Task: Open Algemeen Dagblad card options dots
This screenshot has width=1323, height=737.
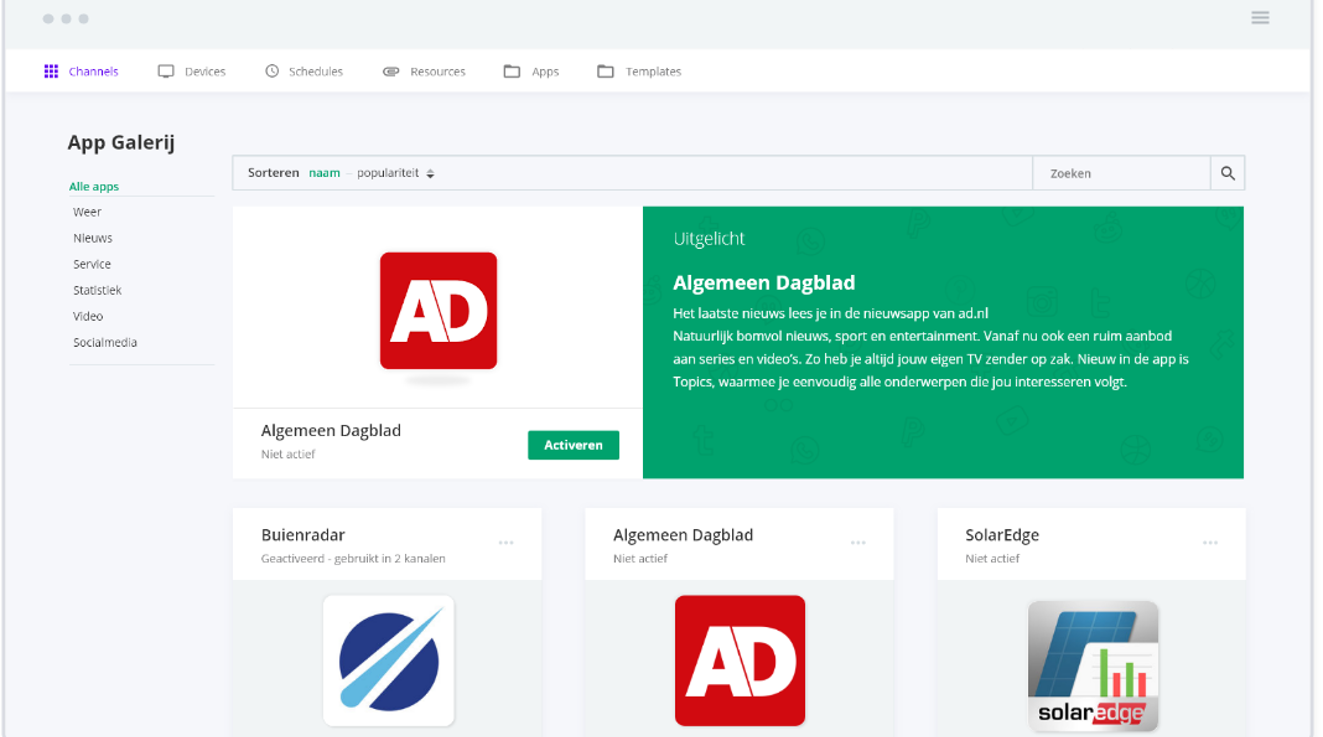Action: (x=858, y=543)
